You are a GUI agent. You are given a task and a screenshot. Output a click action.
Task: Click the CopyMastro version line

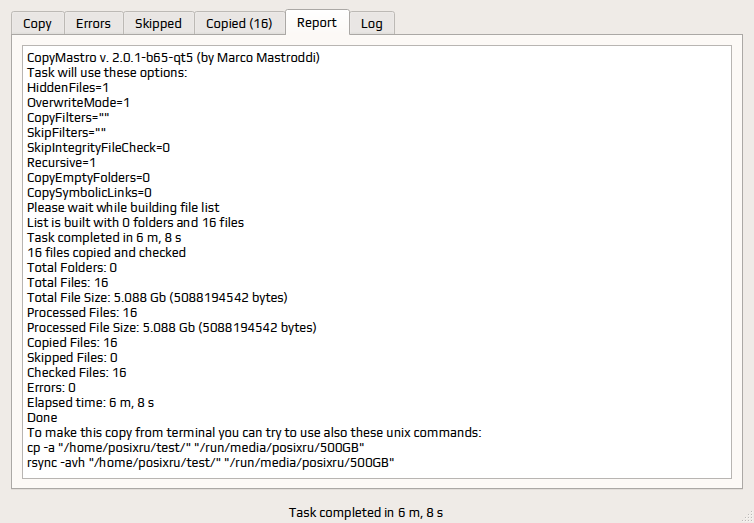click(173, 58)
